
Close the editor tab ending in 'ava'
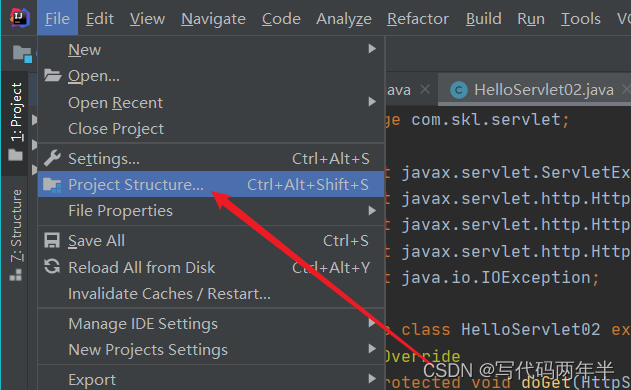[425, 89]
